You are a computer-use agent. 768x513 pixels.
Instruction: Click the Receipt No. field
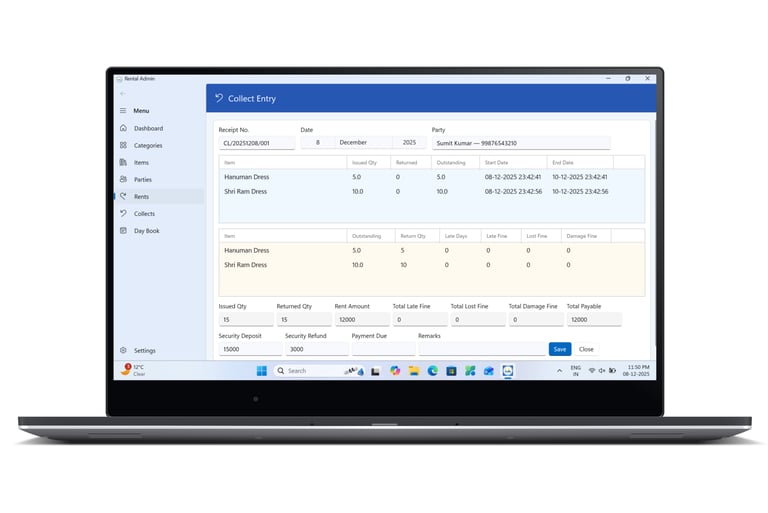click(257, 143)
